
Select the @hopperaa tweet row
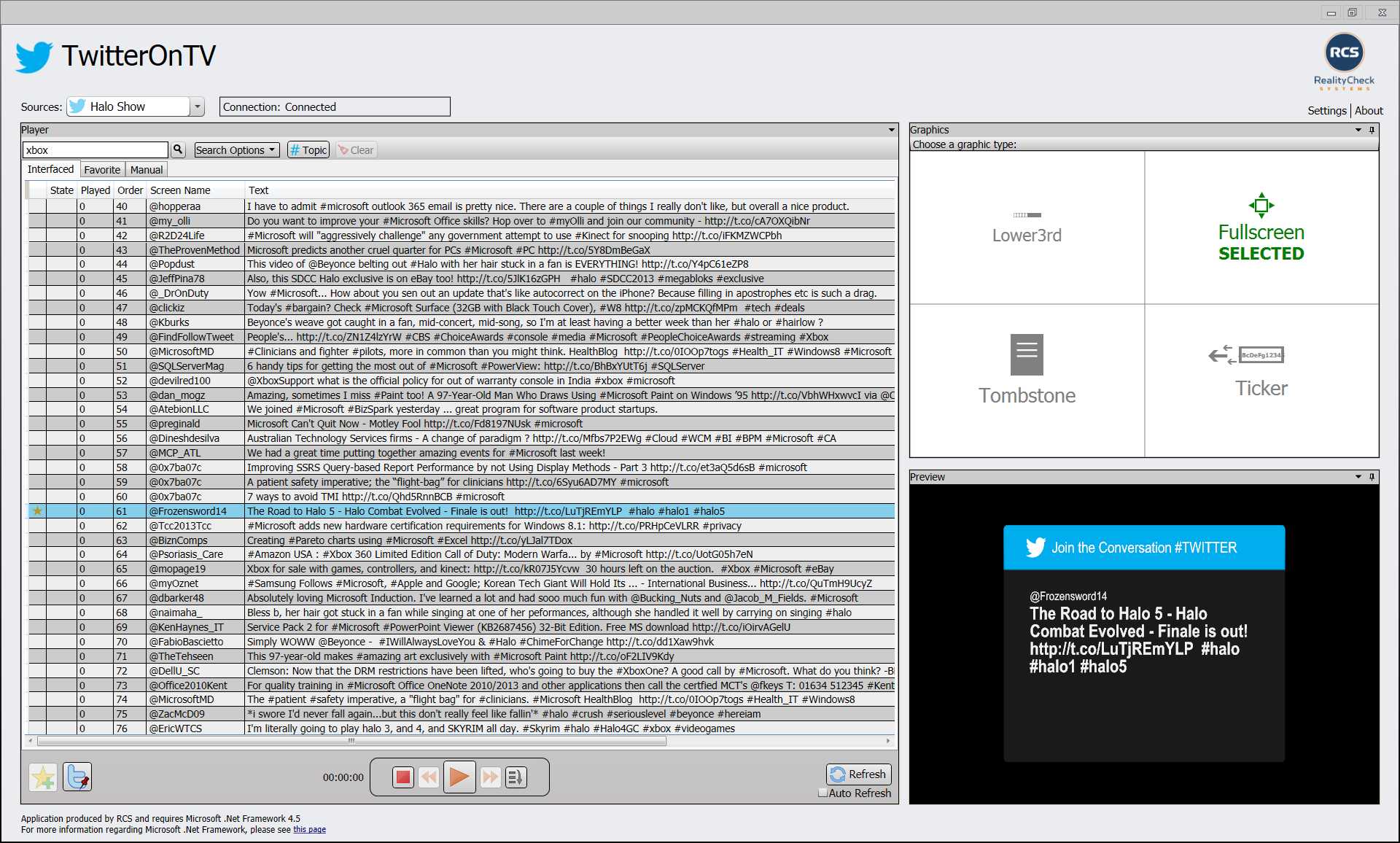pos(461,206)
